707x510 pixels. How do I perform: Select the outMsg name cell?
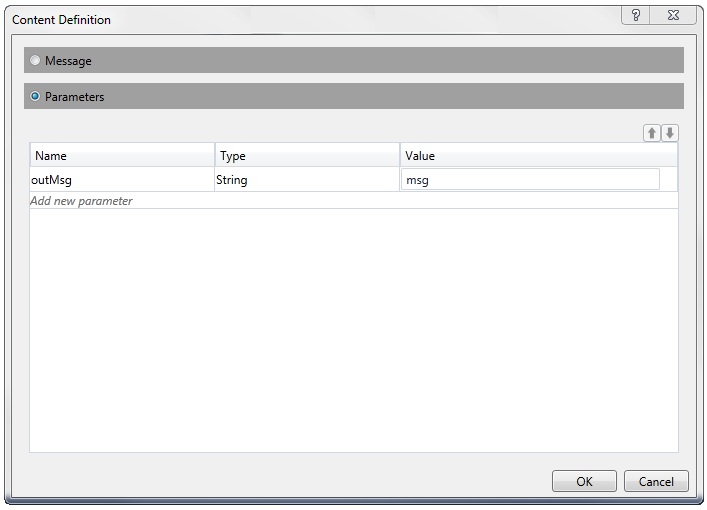[x=122, y=180]
